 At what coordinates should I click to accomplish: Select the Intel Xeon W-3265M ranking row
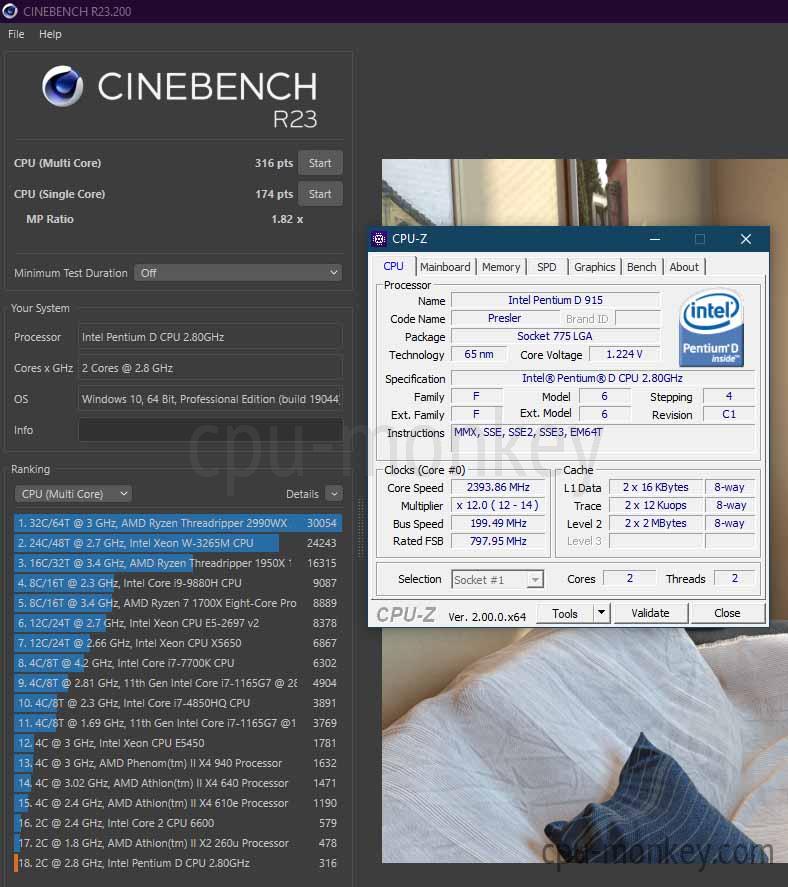[178, 543]
